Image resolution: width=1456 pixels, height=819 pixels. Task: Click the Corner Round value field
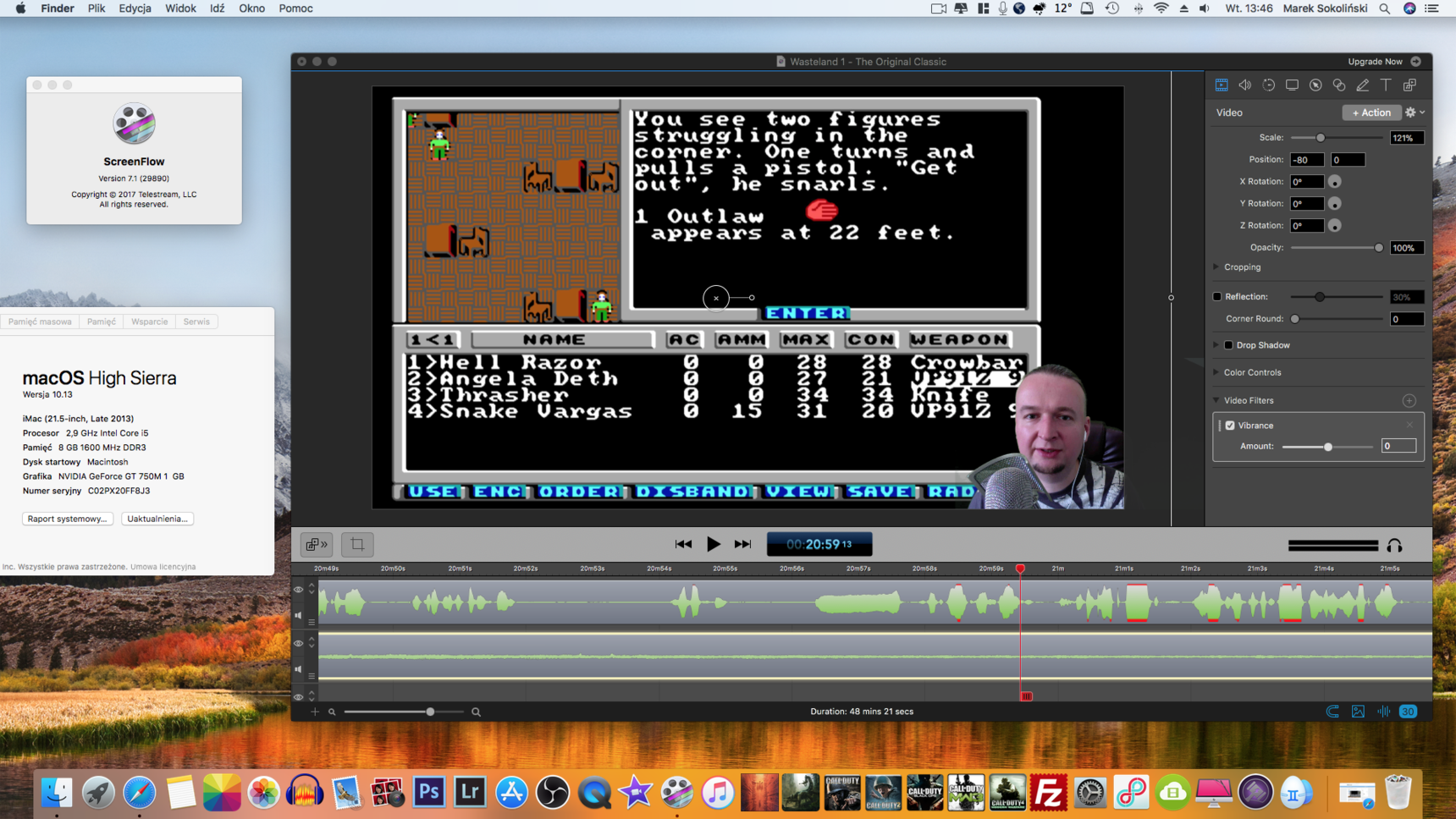click(x=1407, y=319)
